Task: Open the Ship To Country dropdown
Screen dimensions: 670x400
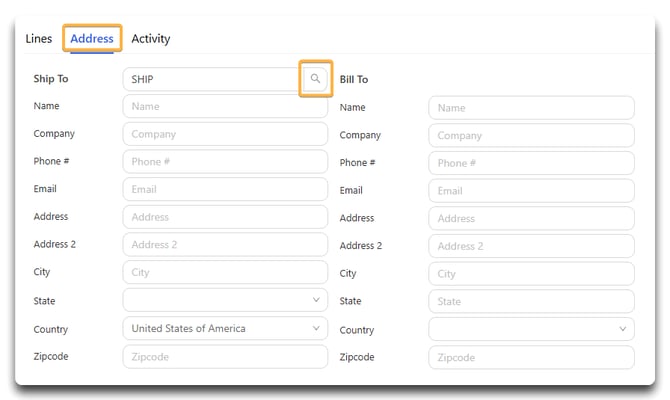Action: point(225,328)
